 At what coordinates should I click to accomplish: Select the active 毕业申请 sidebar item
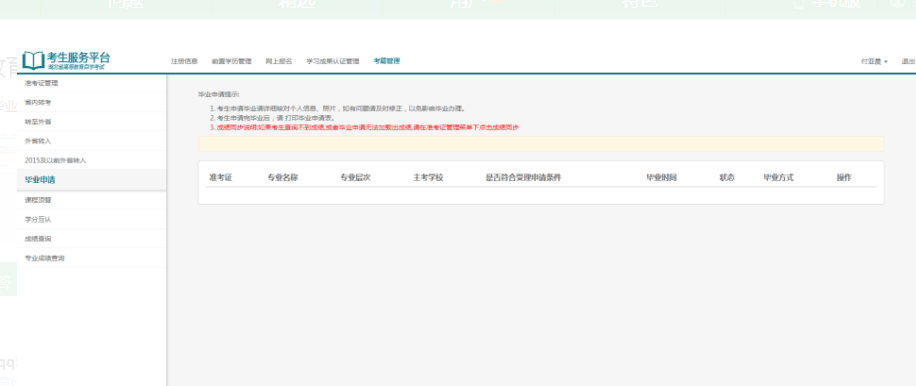pyautogui.click(x=92, y=180)
